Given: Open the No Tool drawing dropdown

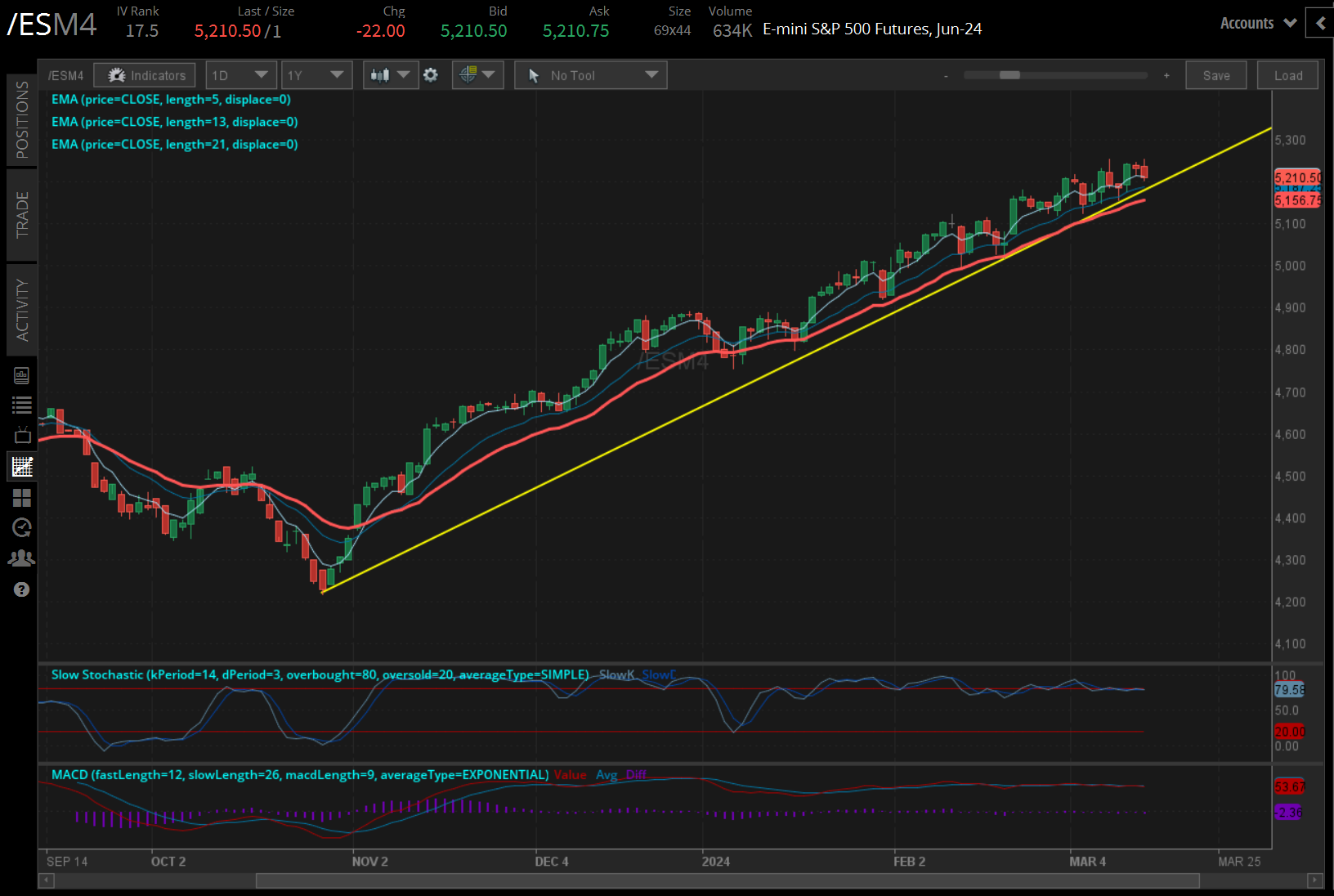Looking at the screenshot, I should tap(590, 75).
